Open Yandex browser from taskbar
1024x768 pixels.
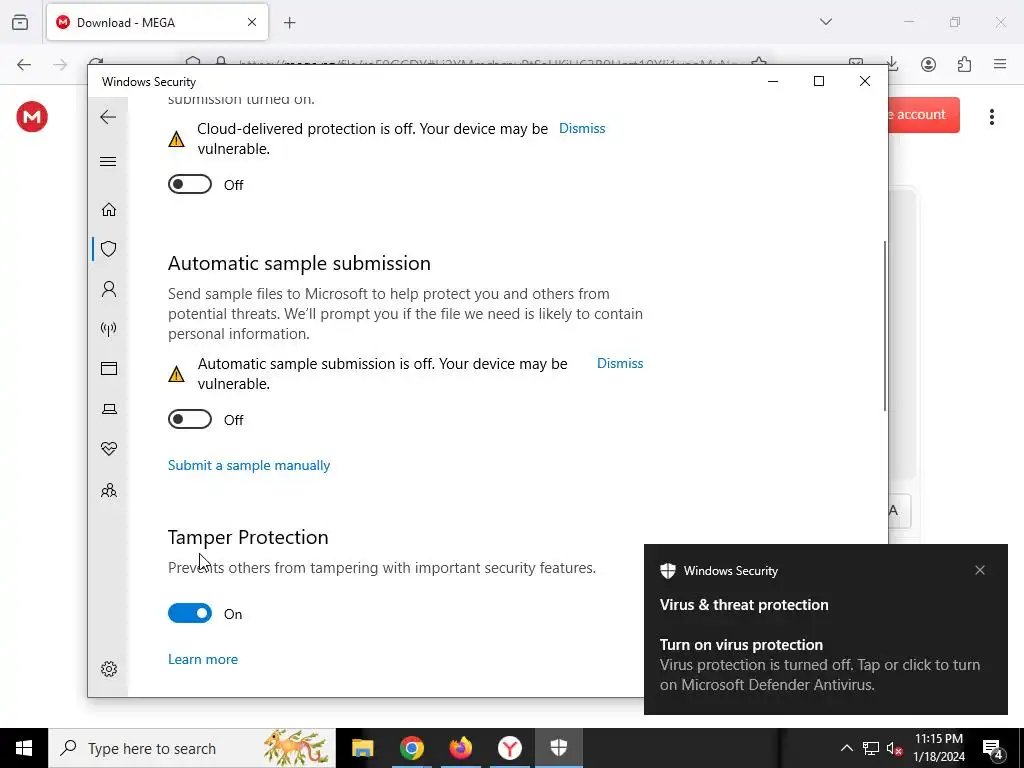pos(509,748)
